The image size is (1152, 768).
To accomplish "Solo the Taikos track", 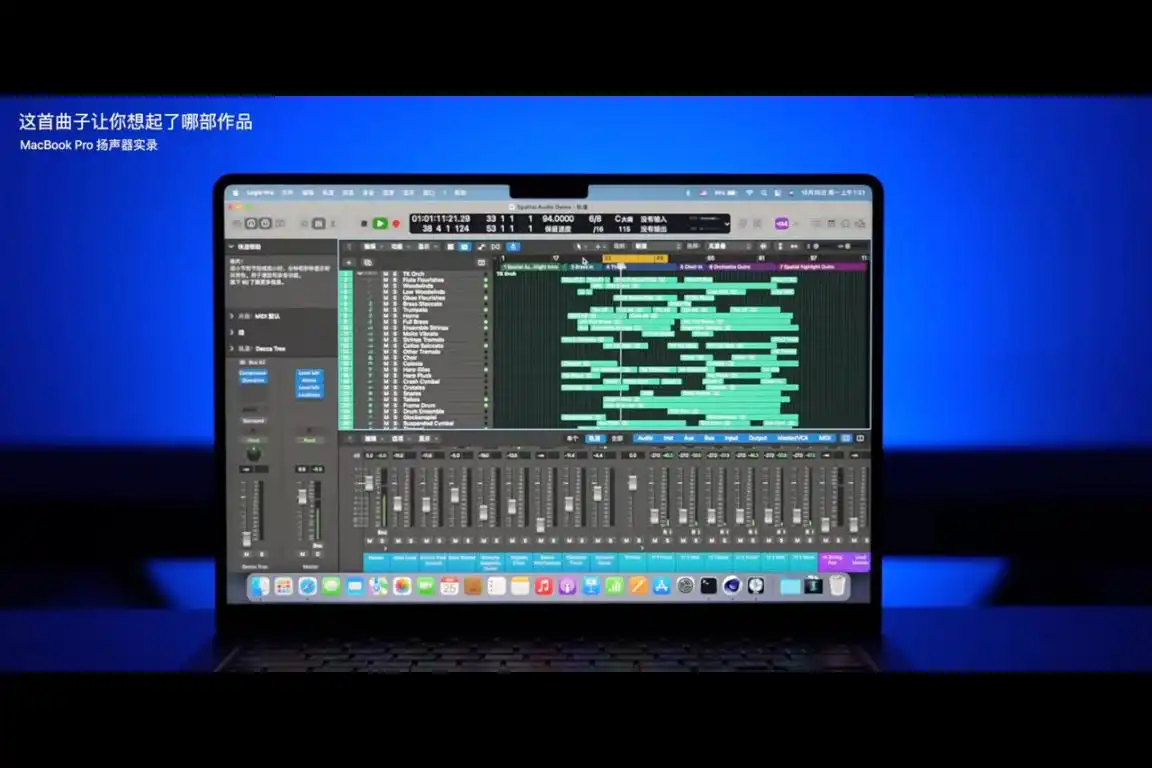I will tap(395, 400).
